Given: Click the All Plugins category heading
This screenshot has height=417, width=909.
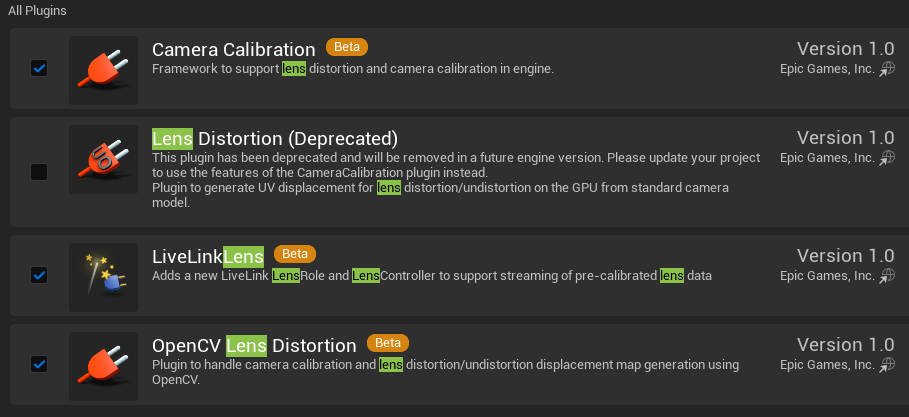Looking at the screenshot, I should [39, 10].
